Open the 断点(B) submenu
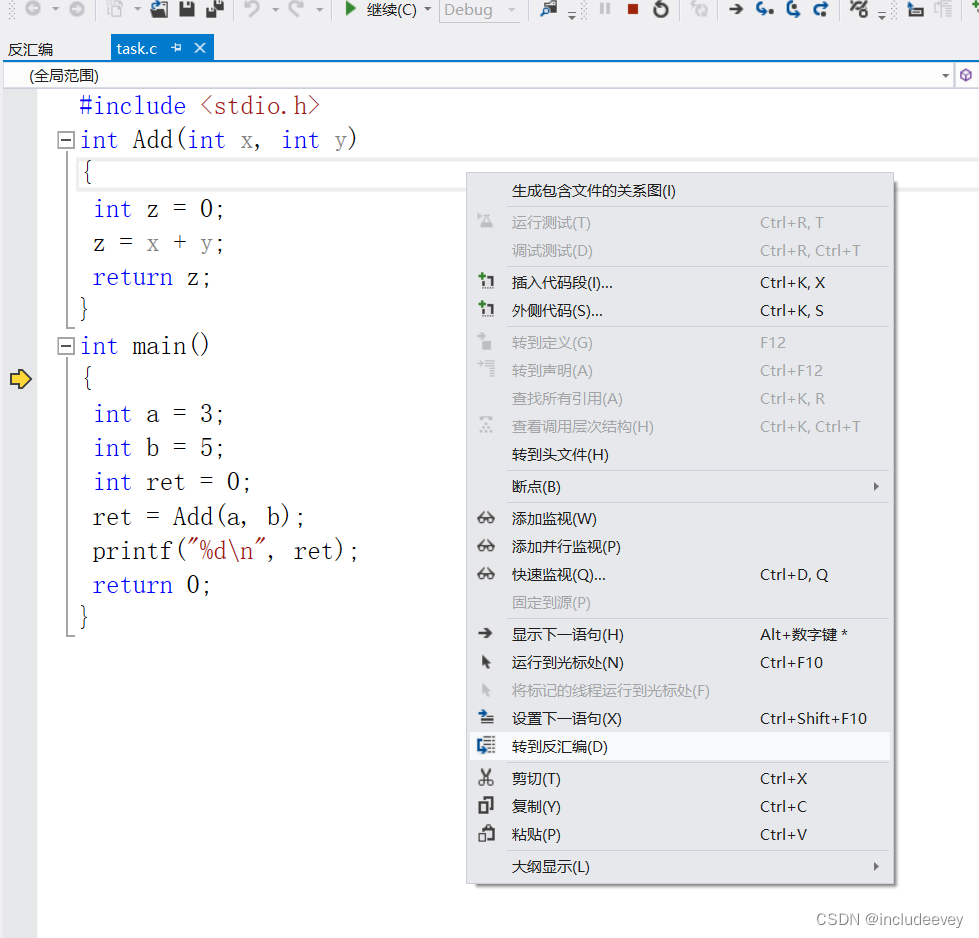This screenshot has width=979, height=938. click(x=680, y=486)
